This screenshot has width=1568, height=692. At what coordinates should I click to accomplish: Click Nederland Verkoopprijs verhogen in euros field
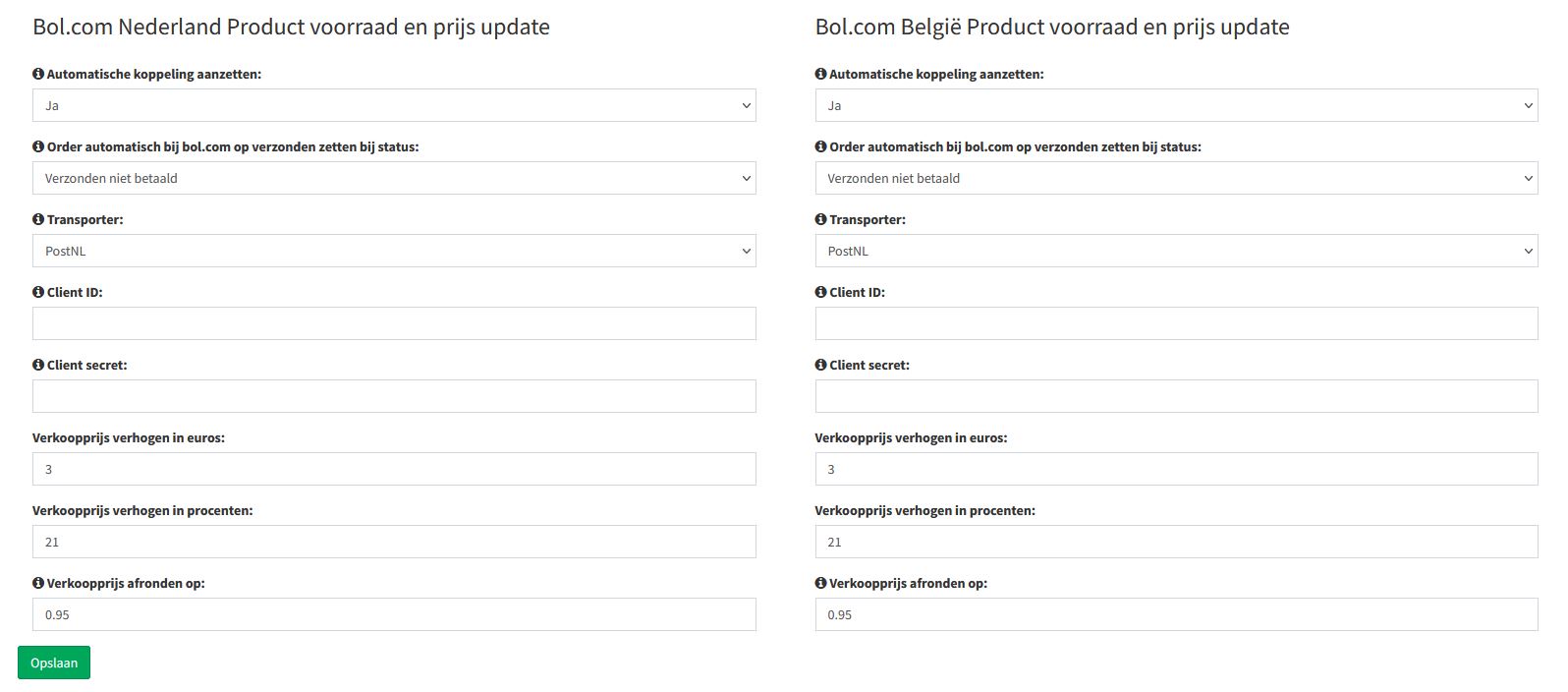[x=393, y=469]
